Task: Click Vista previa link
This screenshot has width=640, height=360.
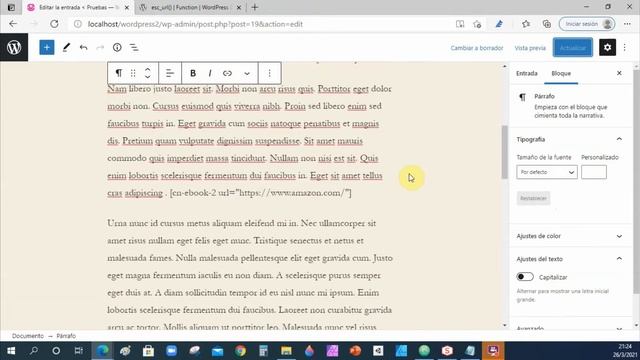Action: coord(530,48)
